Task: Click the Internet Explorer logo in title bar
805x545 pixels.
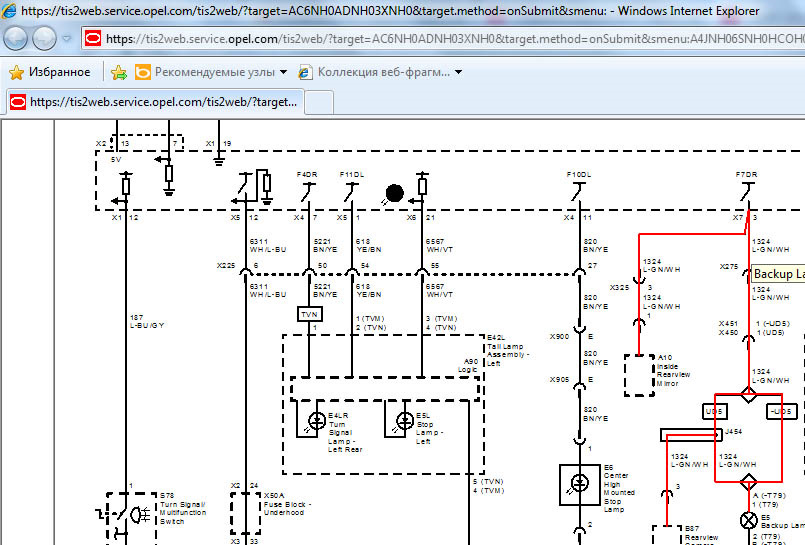Action: pos(8,10)
